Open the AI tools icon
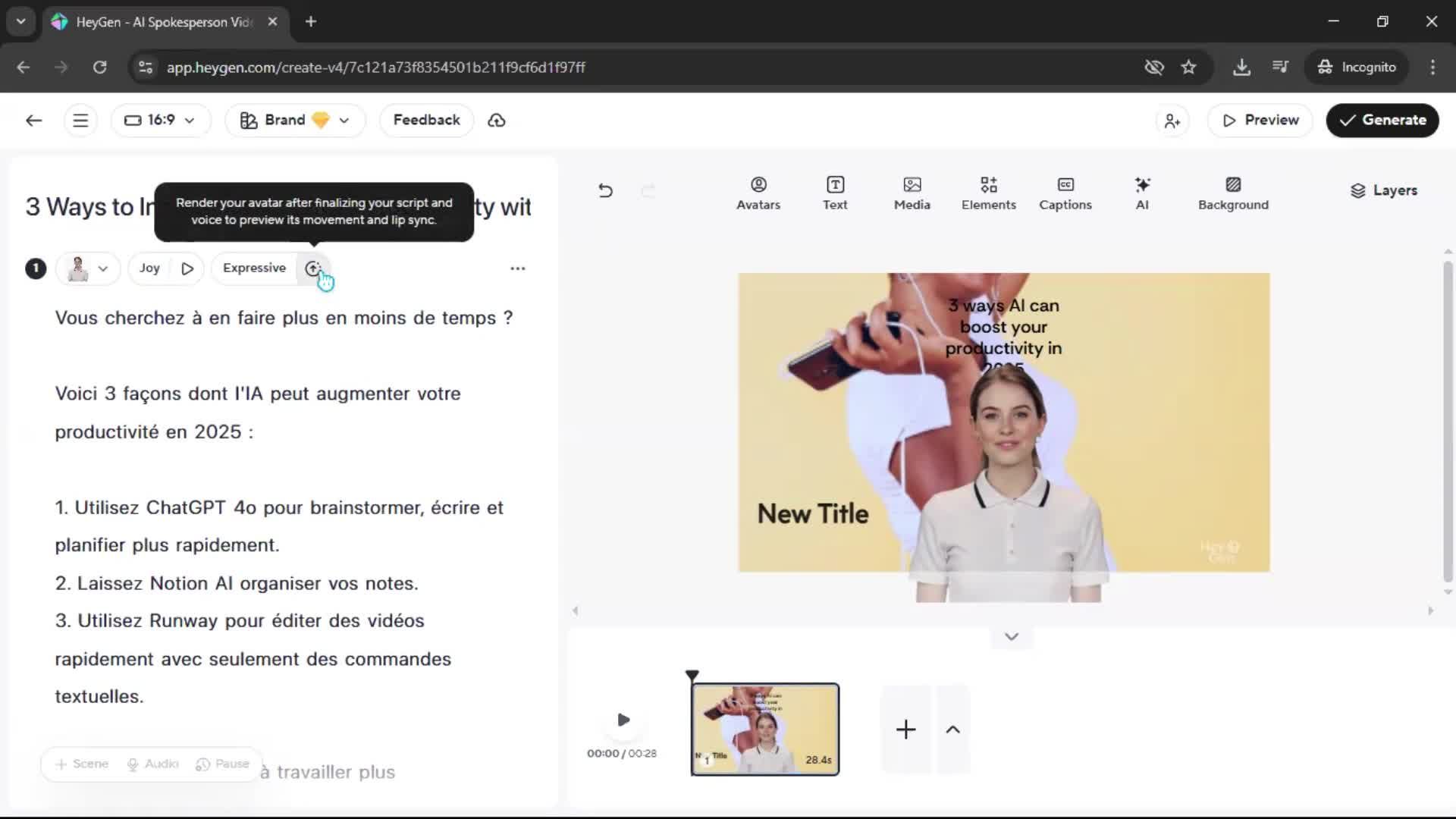Screen dimensions: 1456x819 [1142, 193]
